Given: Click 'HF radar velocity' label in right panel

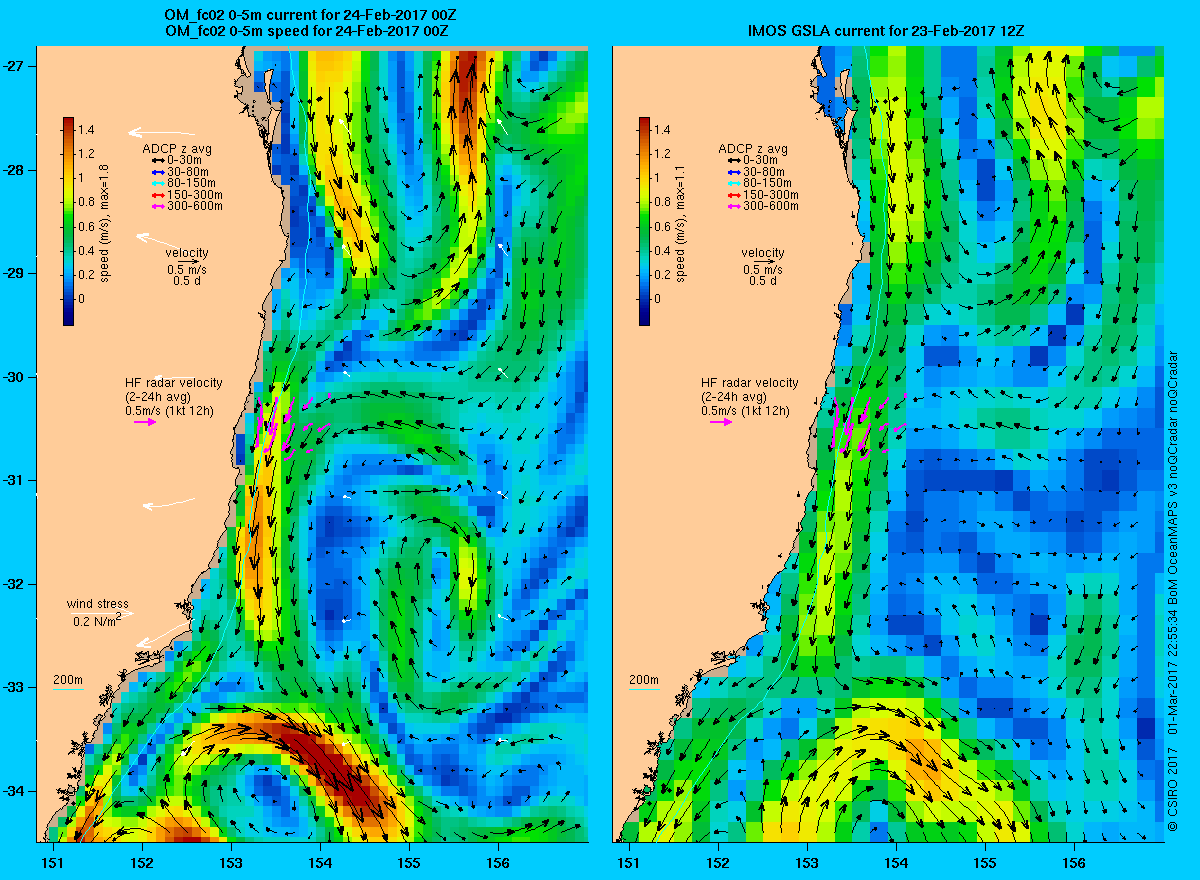Looking at the screenshot, I should pos(750,383).
